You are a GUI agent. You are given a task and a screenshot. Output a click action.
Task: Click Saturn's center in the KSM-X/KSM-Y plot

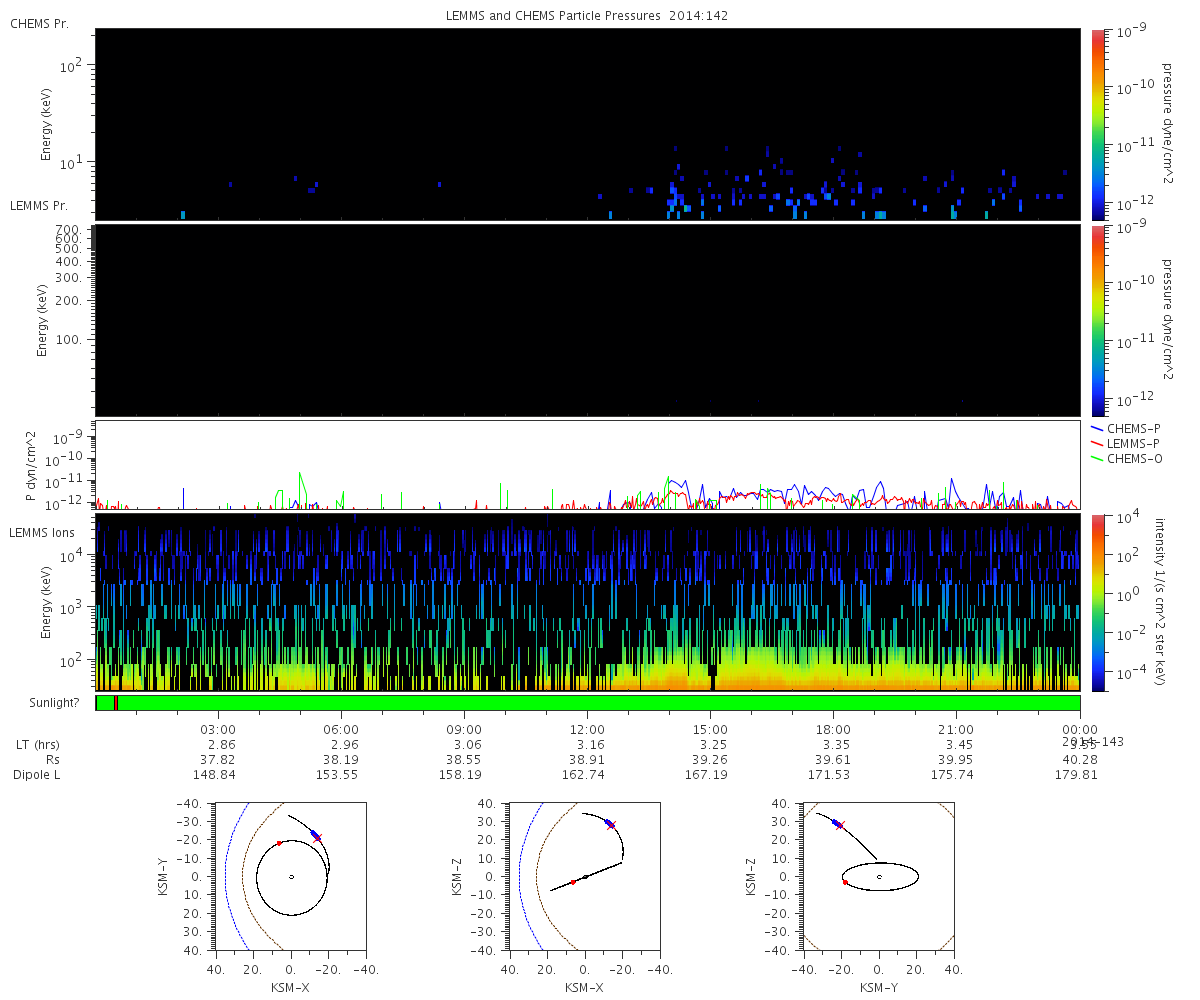291,877
